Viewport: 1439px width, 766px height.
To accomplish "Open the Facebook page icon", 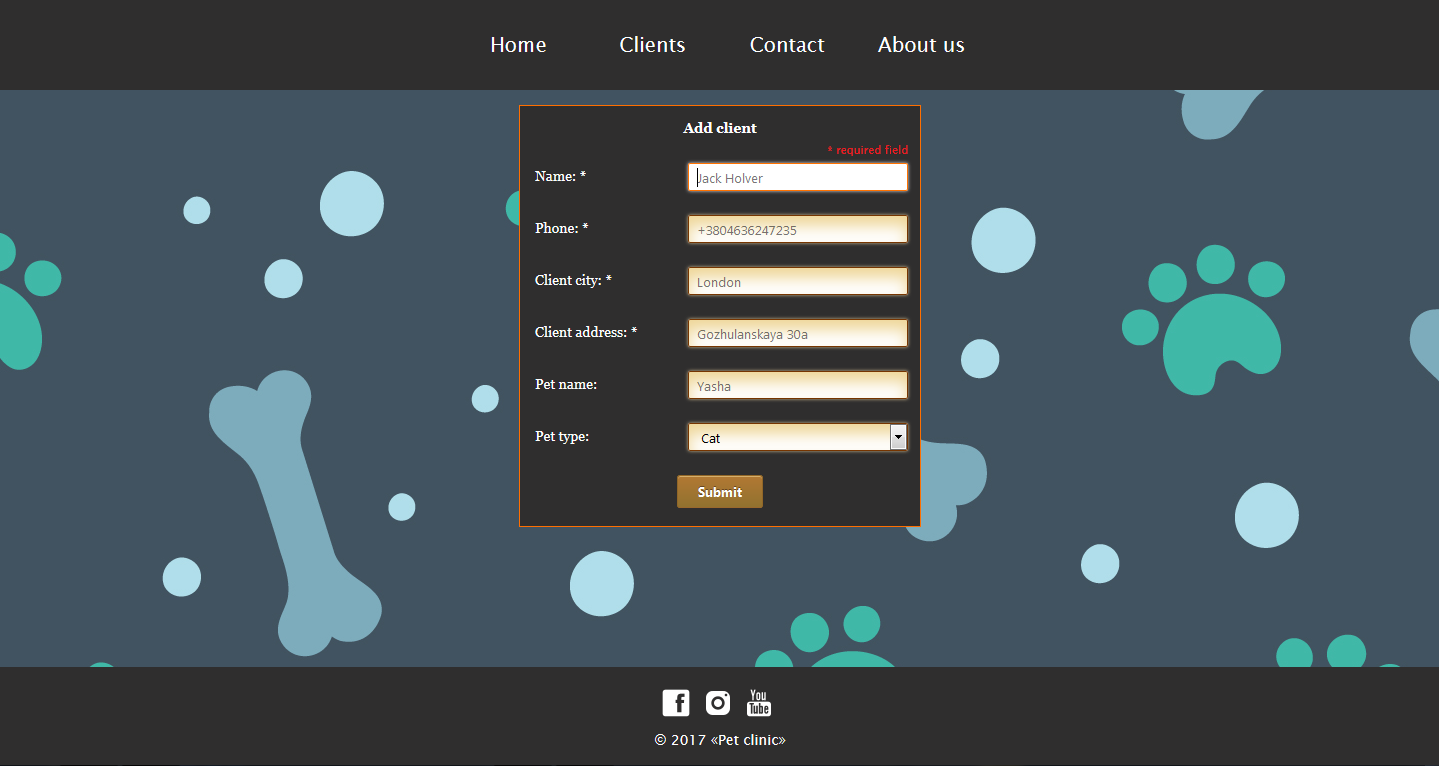I will point(675,702).
